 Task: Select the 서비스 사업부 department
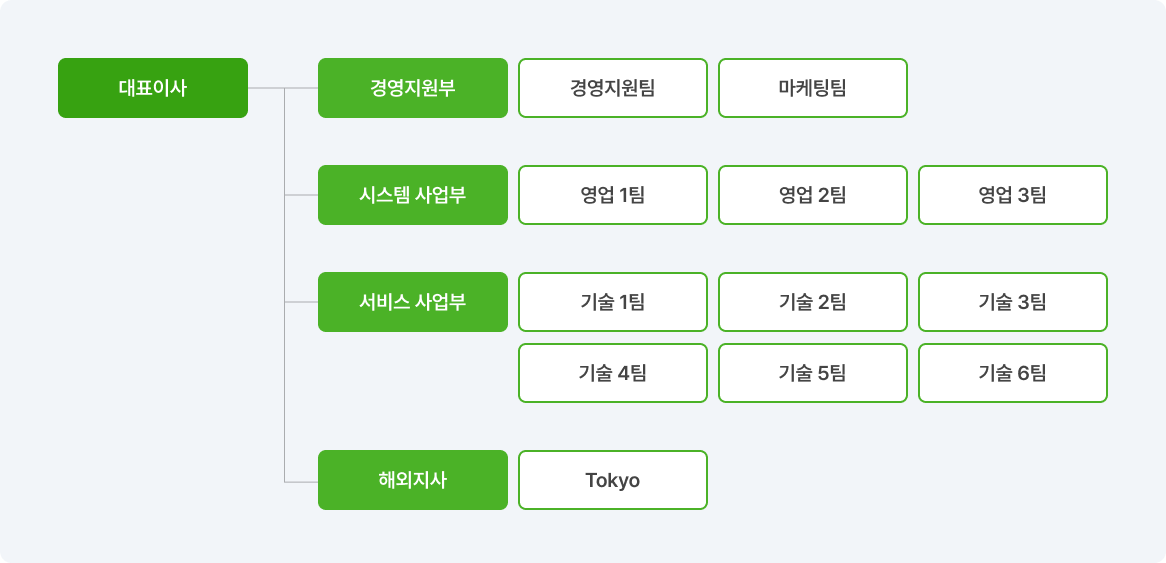pyautogui.click(x=413, y=302)
